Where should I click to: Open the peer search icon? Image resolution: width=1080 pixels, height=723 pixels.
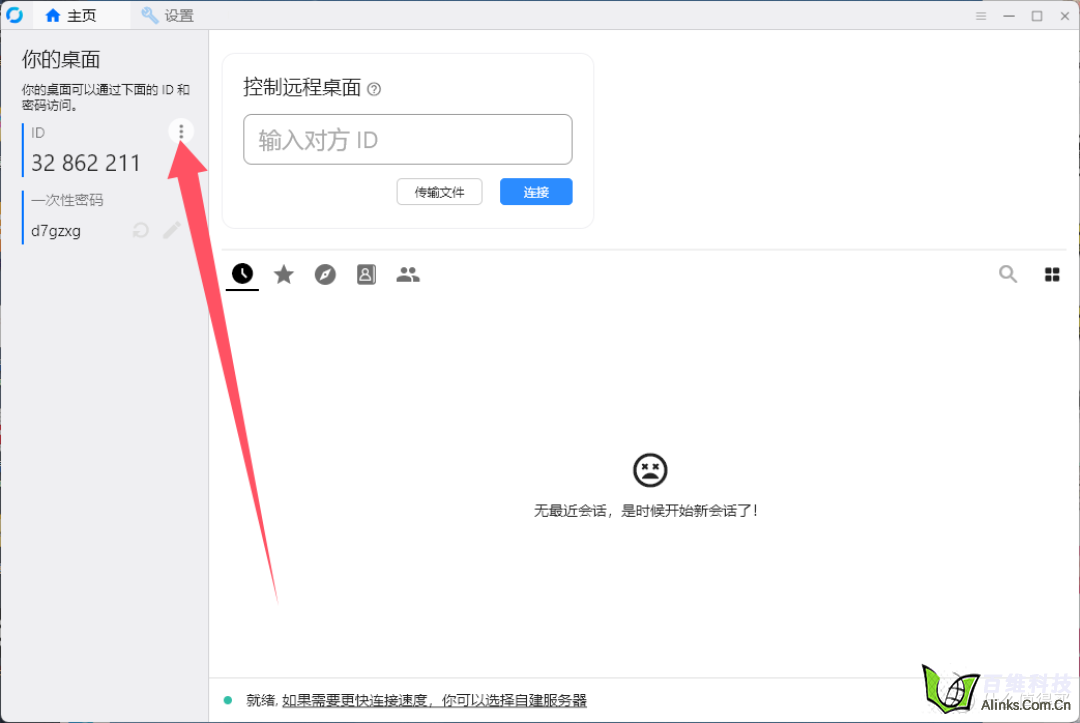[x=1008, y=273]
